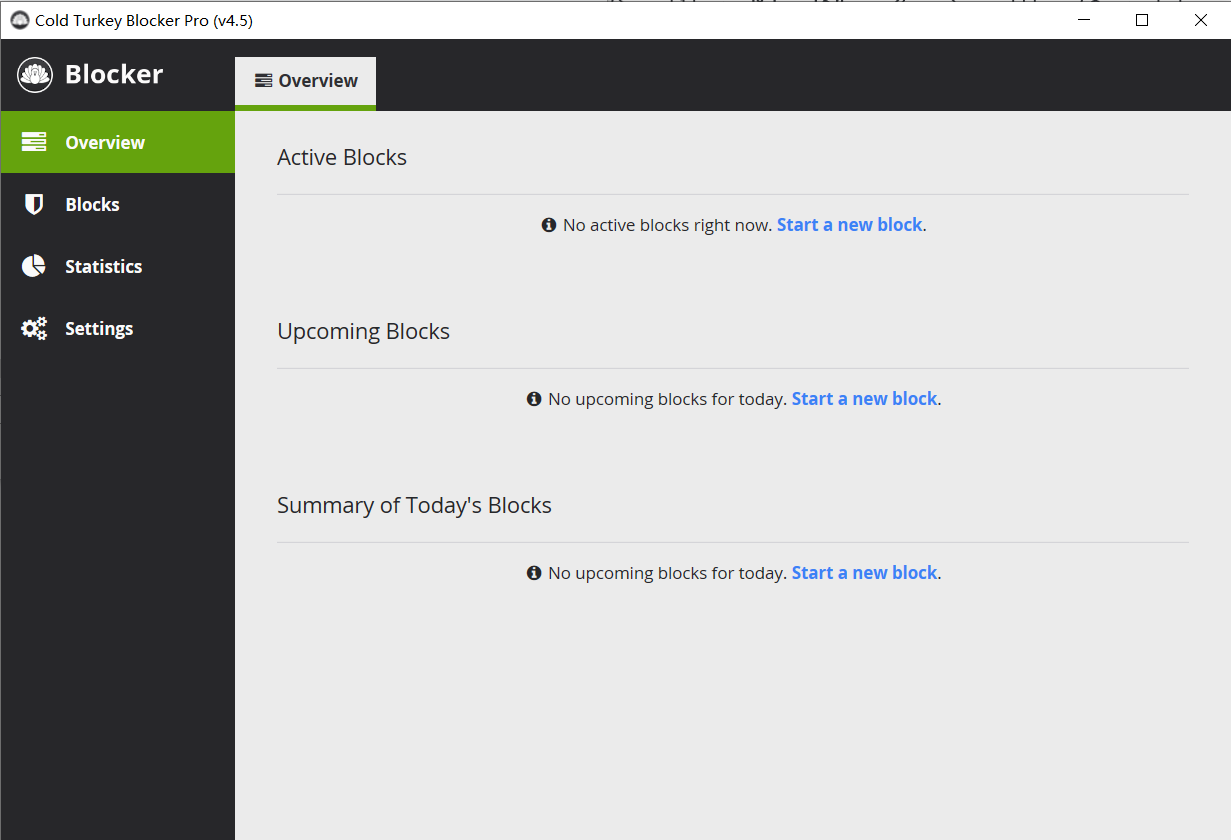Click the list icon on the Overview tab
Screen dimensions: 1231x840
[x=262, y=80]
